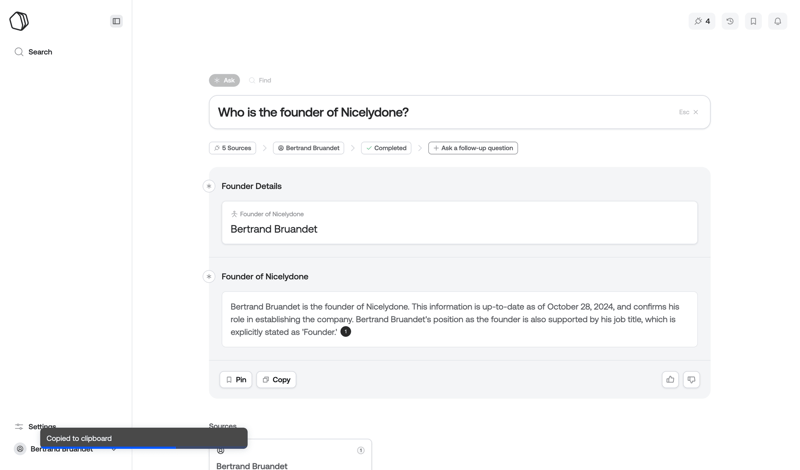Click the 'Copied to clipboard' toast
The width and height of the screenshot is (800, 470).
pos(144,438)
